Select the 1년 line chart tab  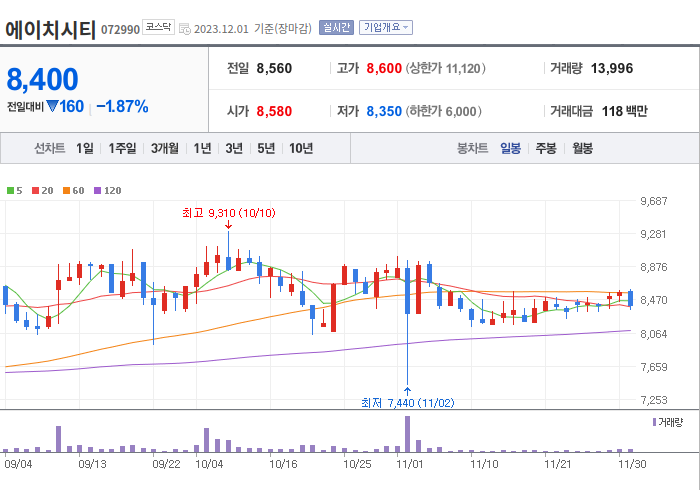pyautogui.click(x=202, y=148)
